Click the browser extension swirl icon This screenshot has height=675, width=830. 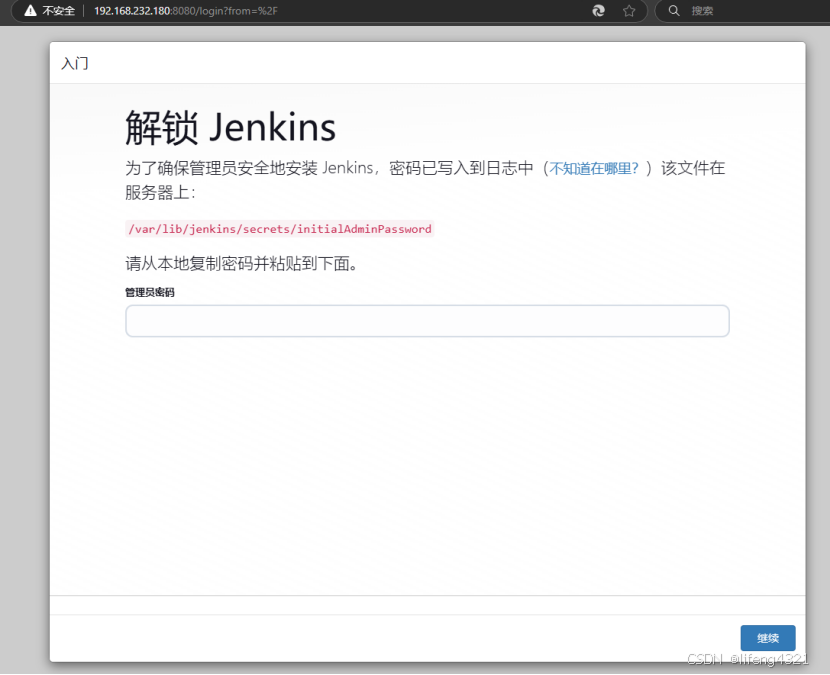(598, 11)
